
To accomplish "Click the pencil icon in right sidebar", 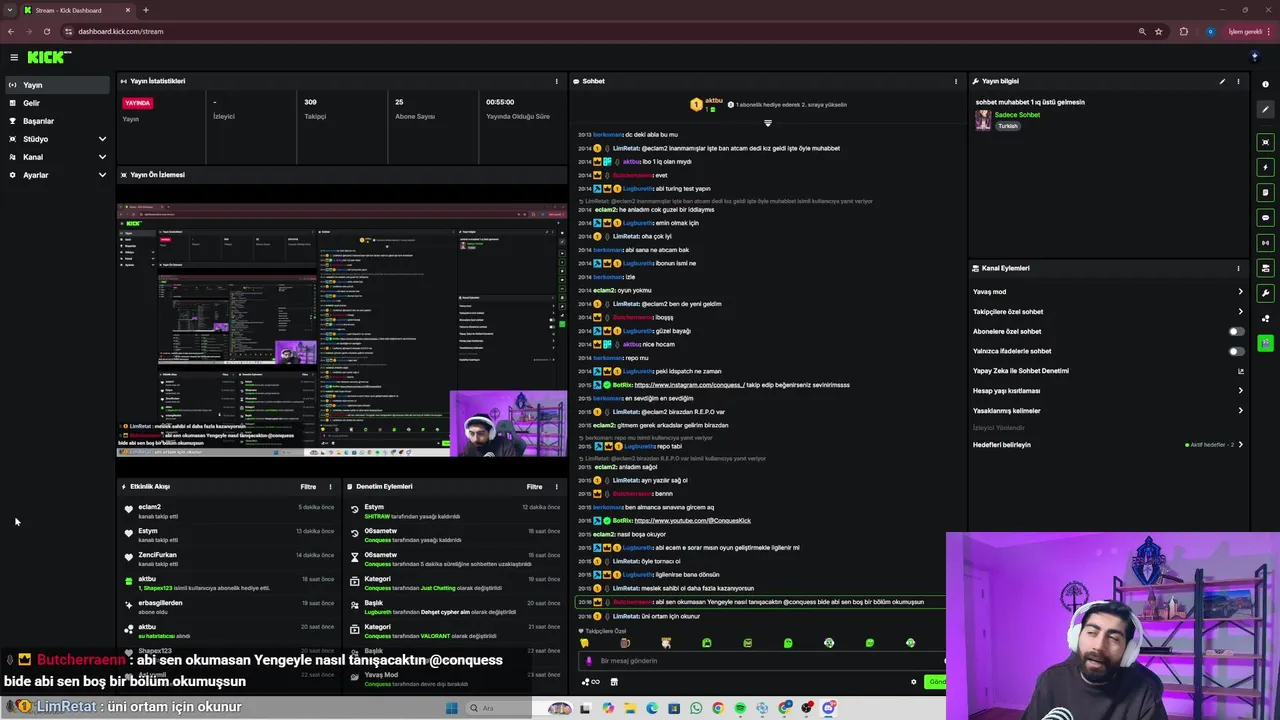I will pos(1265,110).
